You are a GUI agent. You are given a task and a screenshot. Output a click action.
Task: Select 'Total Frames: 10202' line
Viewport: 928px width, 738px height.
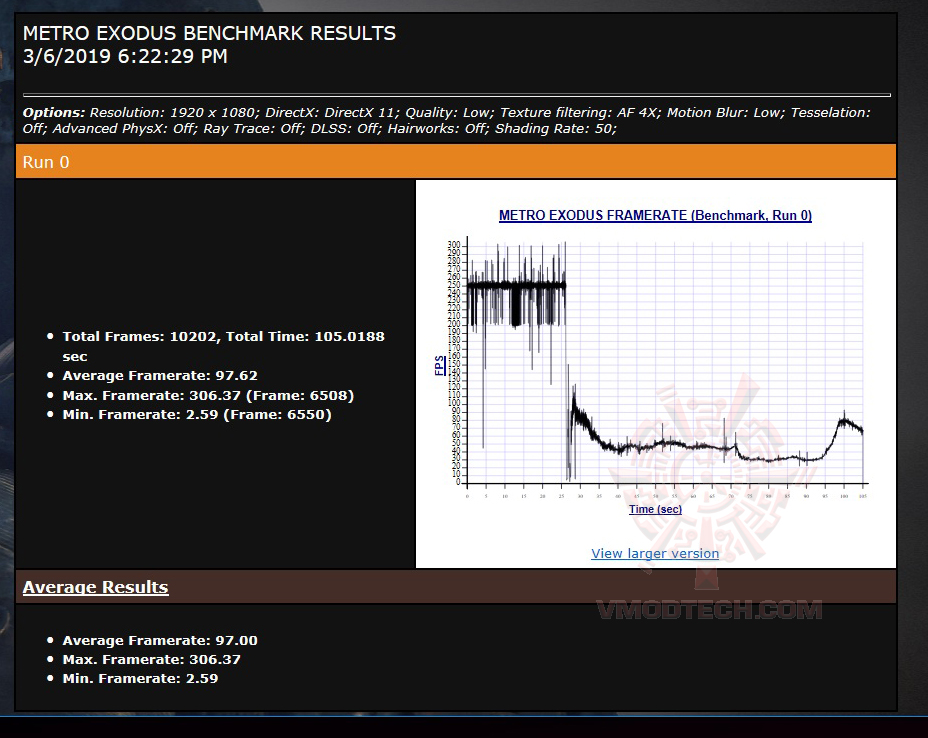224,346
